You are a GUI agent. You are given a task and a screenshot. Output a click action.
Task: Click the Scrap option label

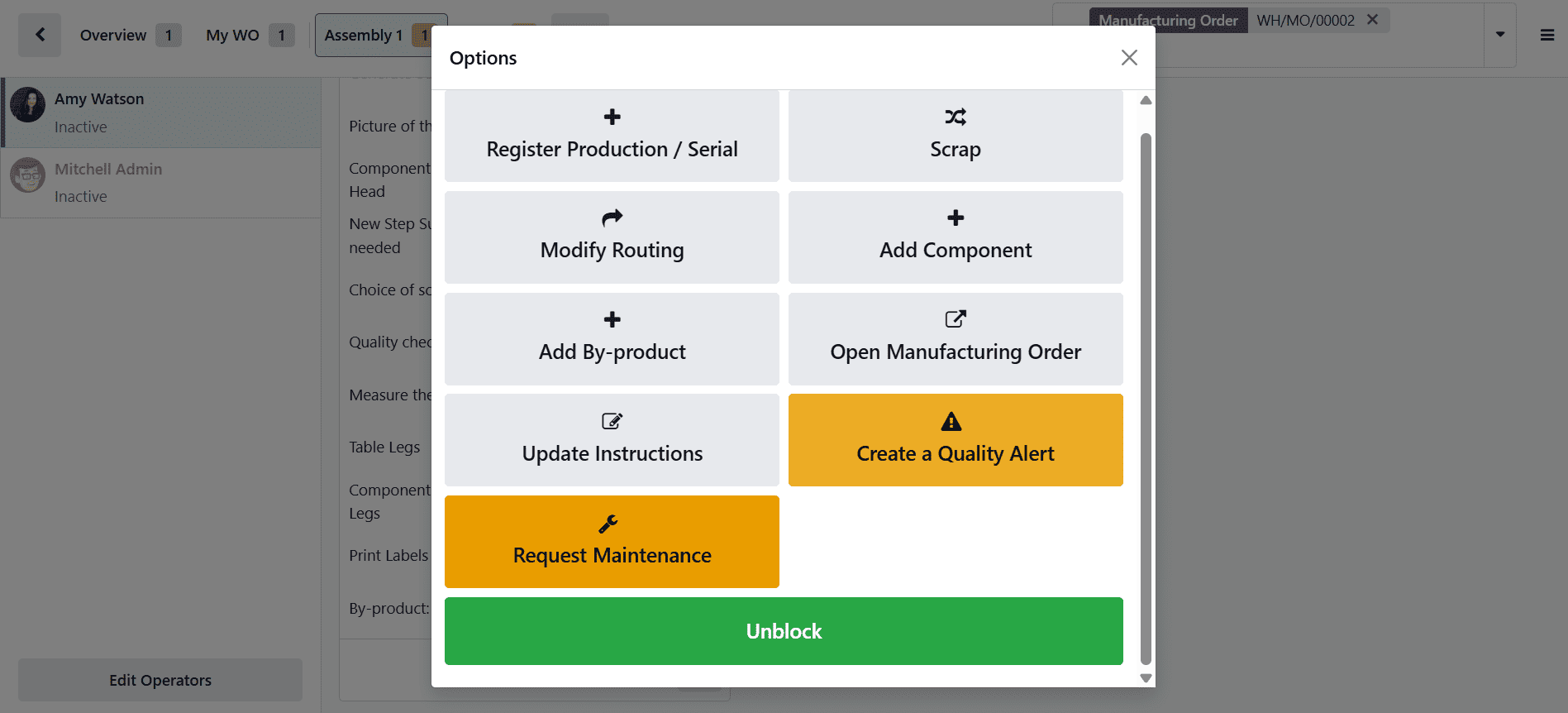point(956,150)
